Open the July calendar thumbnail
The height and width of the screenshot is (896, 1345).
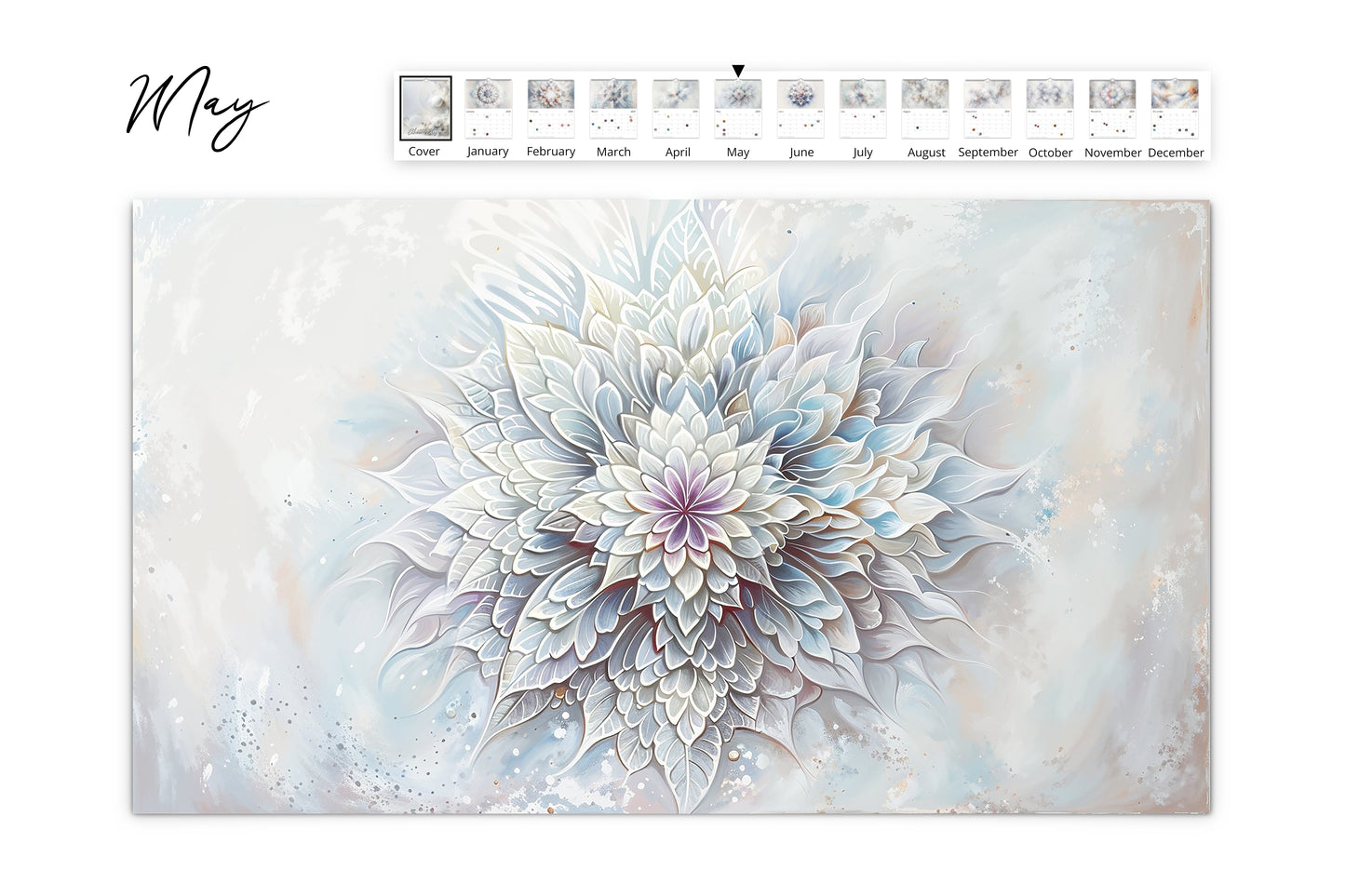pos(863,108)
